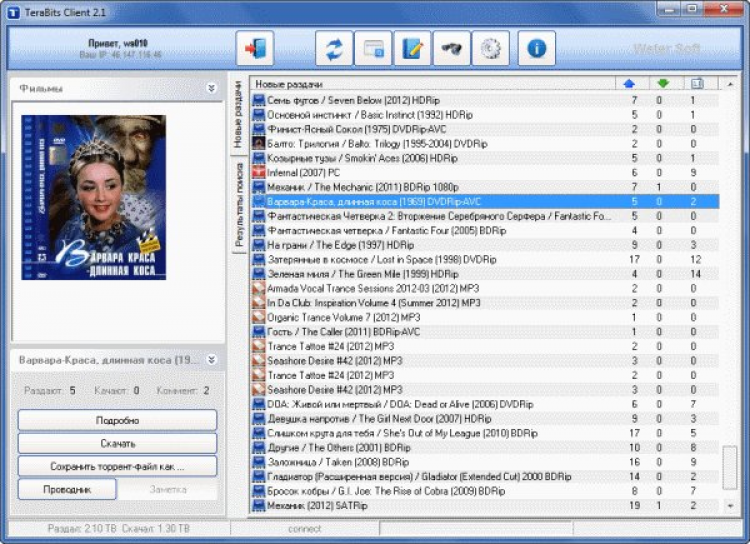Open settings via the gear icon
750x544 pixels.
coord(490,48)
